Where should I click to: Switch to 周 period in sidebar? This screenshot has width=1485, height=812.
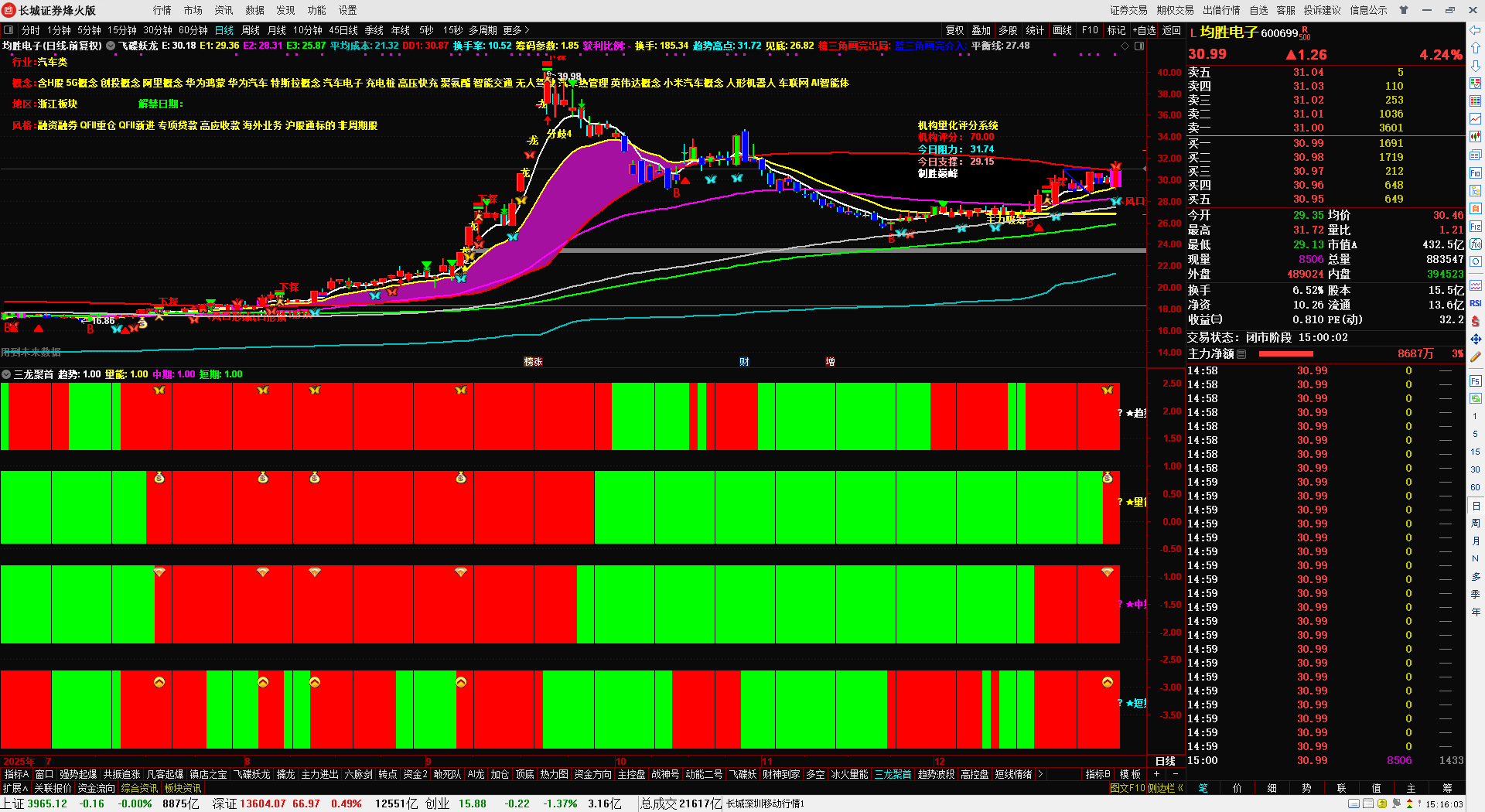pos(1476,524)
